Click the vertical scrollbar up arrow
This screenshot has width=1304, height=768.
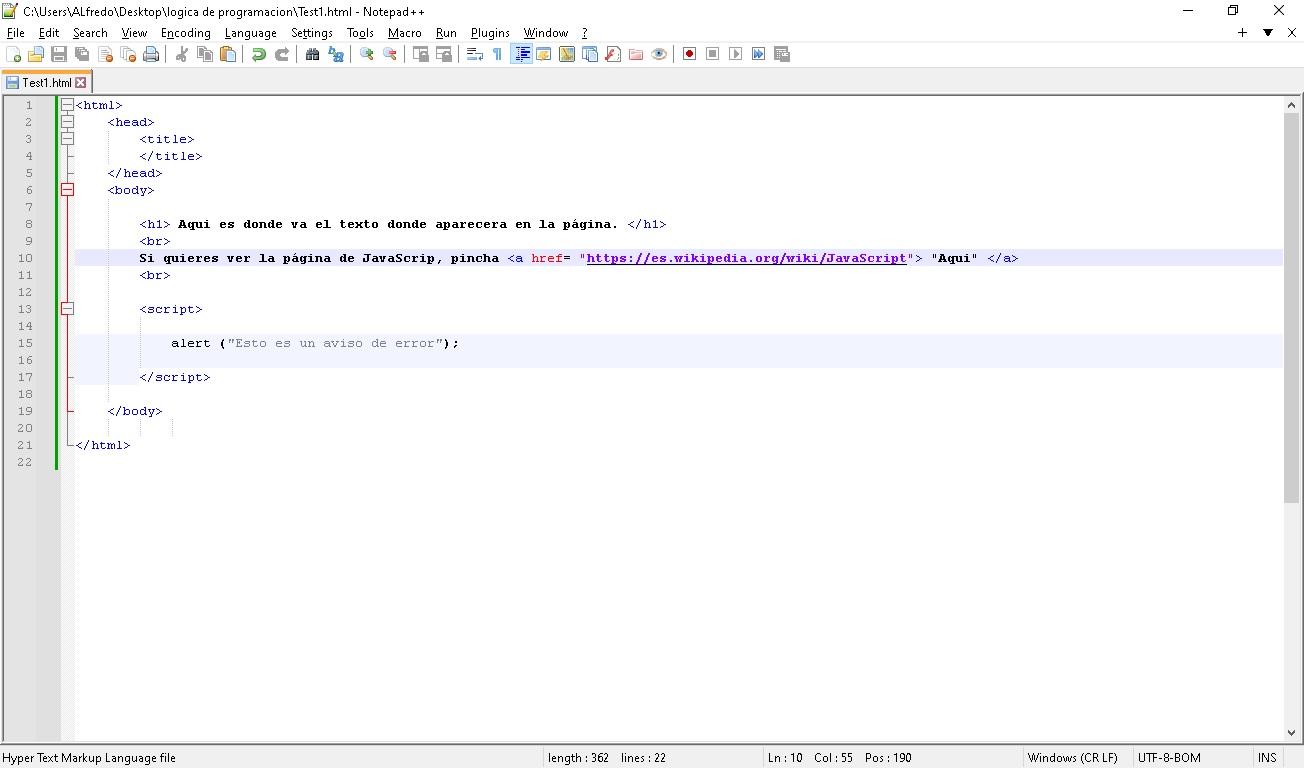1292,105
